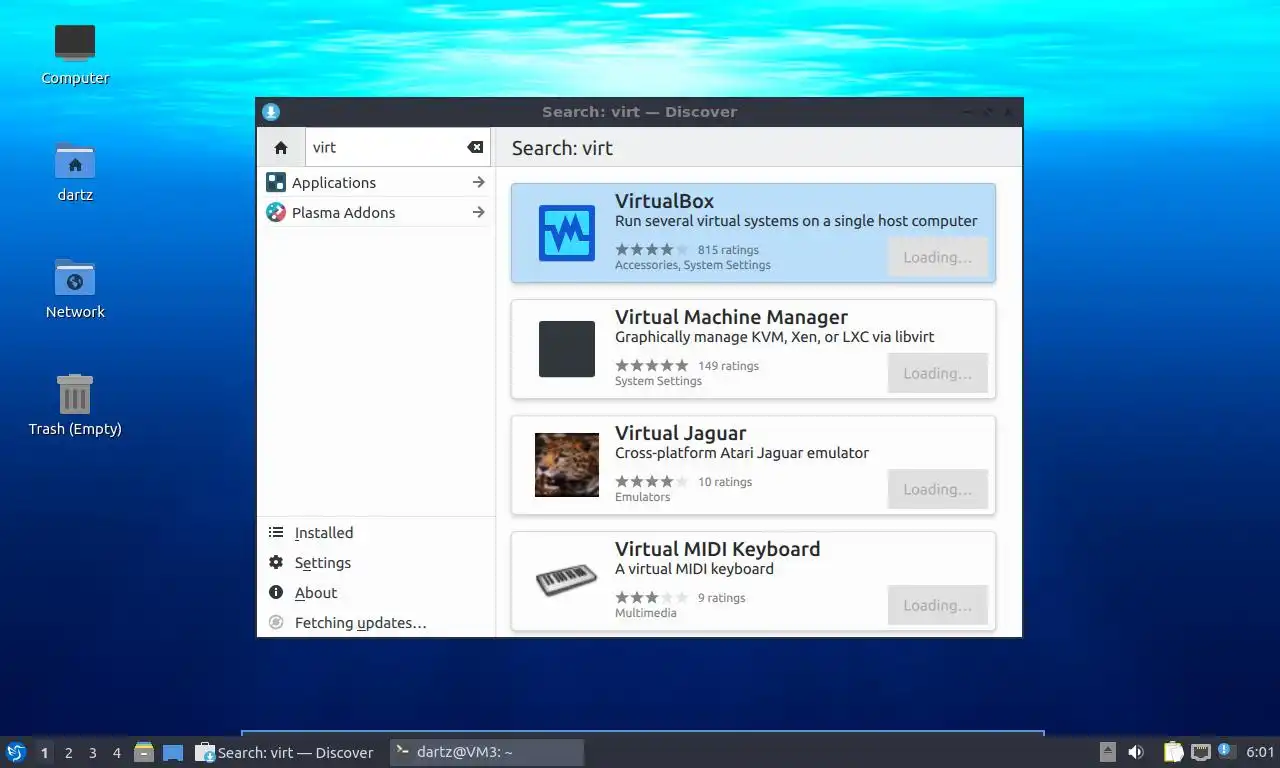The height and width of the screenshot is (768, 1280).
Task: Select the Discover taskbar window button
Action: click(285, 752)
